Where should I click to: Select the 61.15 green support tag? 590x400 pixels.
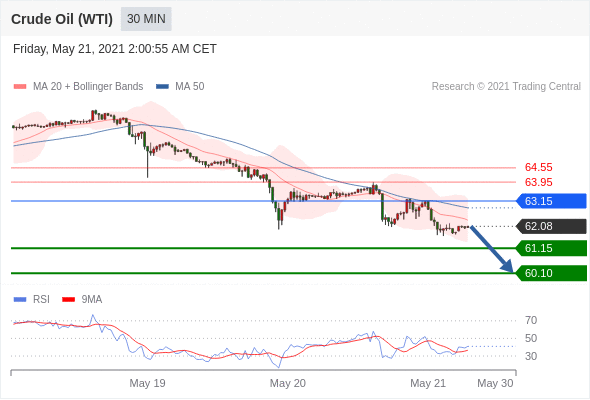tap(551, 248)
